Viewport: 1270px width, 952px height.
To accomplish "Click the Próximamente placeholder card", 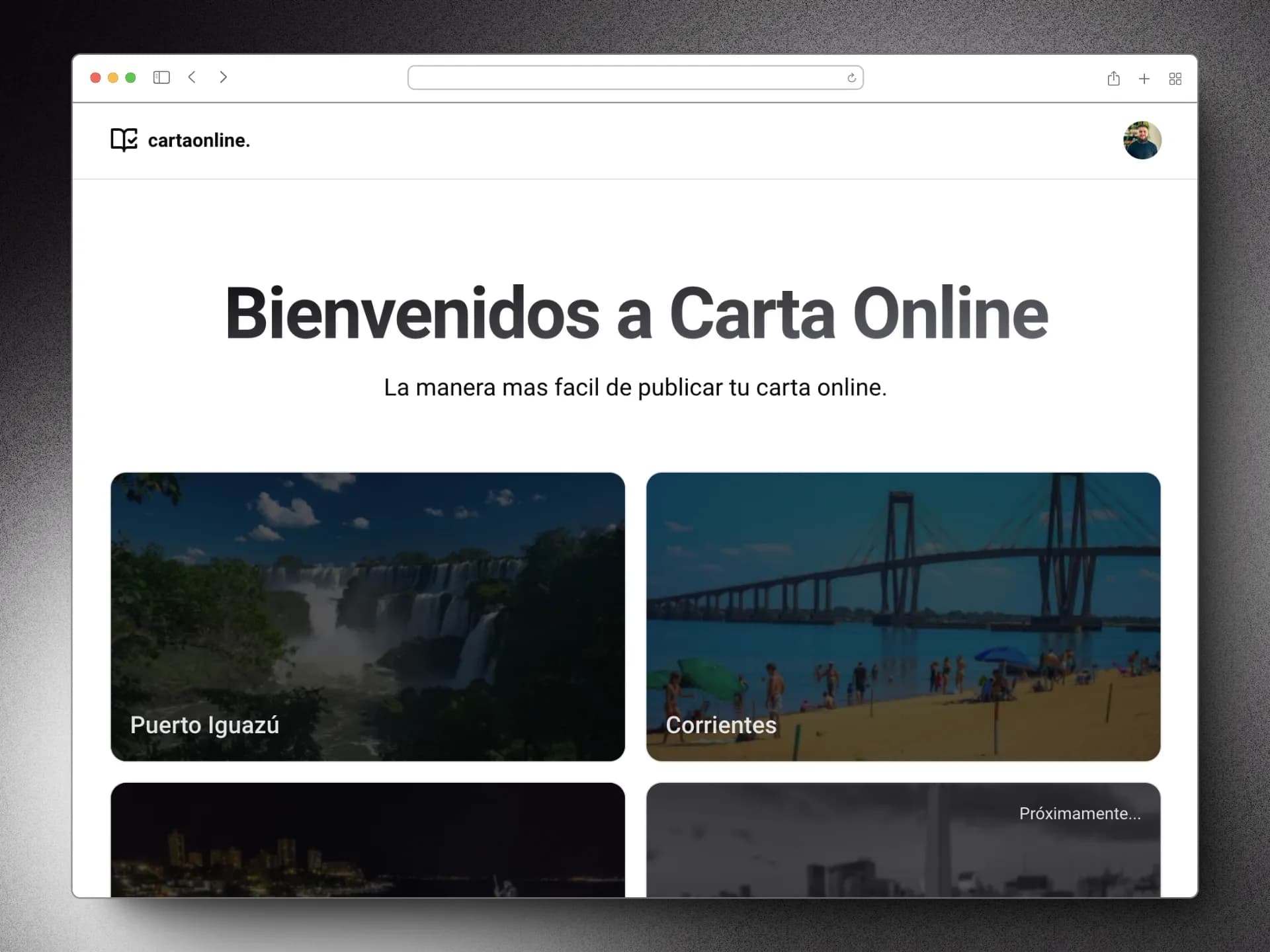I will (903, 840).
